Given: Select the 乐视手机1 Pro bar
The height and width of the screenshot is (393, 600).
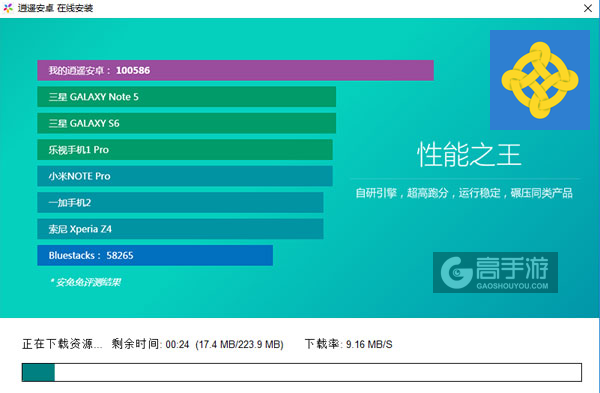Looking at the screenshot, I should (185, 150).
